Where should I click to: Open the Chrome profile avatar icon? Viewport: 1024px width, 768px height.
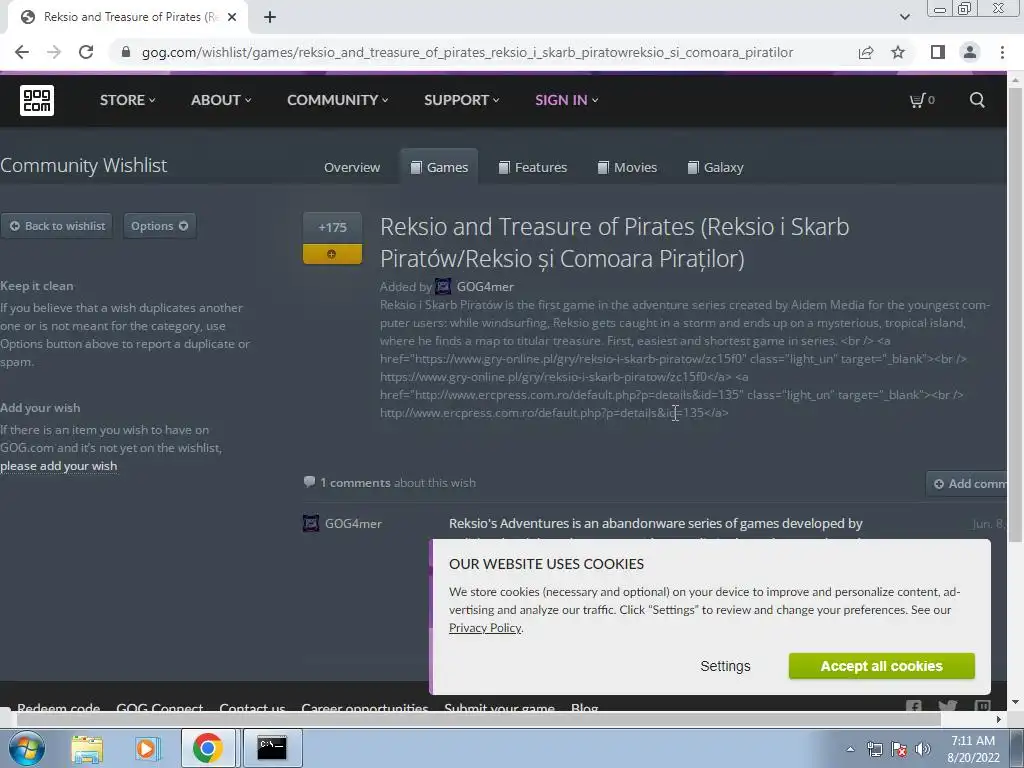pyautogui.click(x=970, y=52)
